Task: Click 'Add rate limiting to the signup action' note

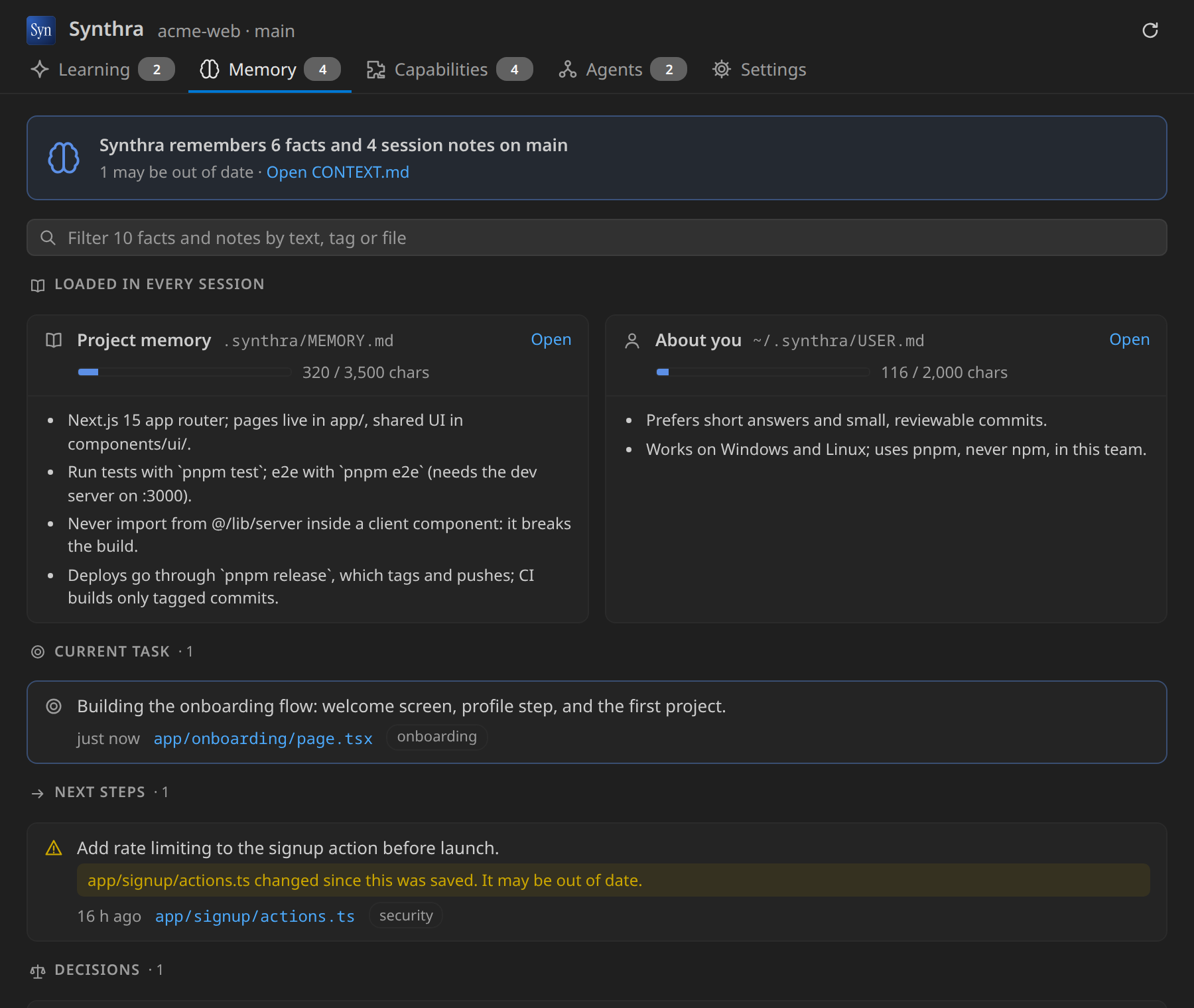Action: click(288, 848)
